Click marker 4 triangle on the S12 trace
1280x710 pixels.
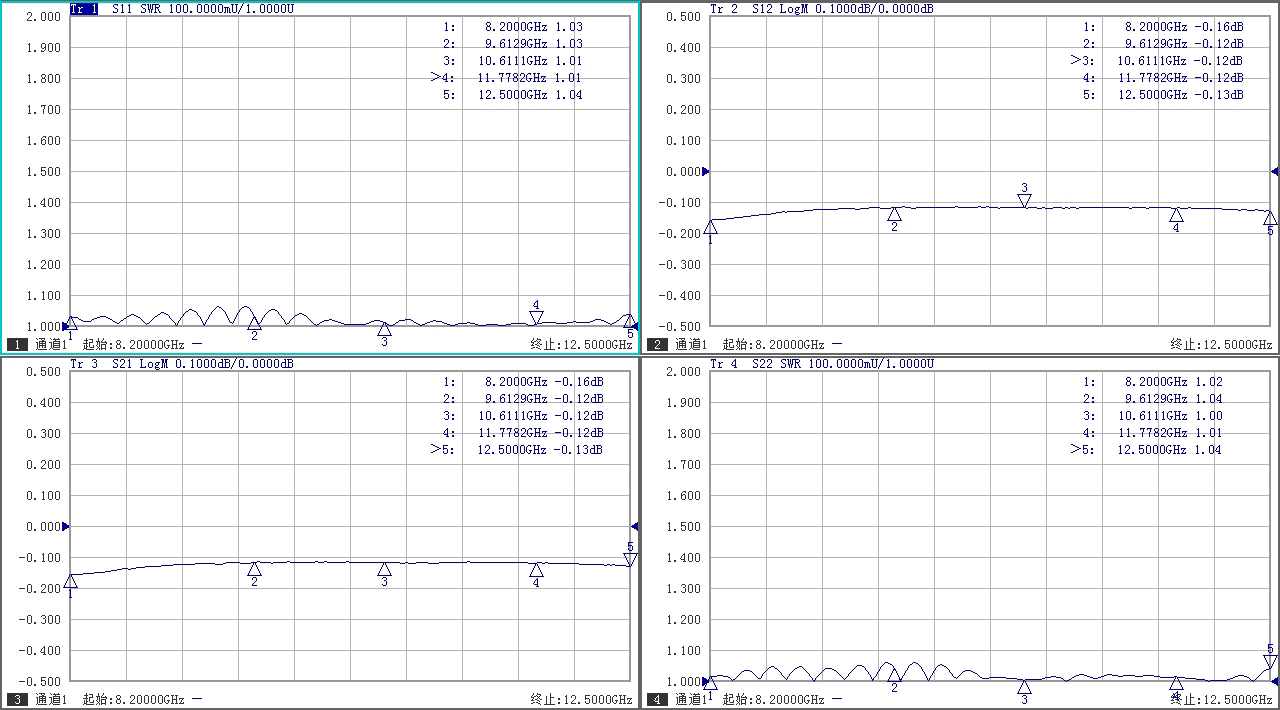pos(1176,214)
